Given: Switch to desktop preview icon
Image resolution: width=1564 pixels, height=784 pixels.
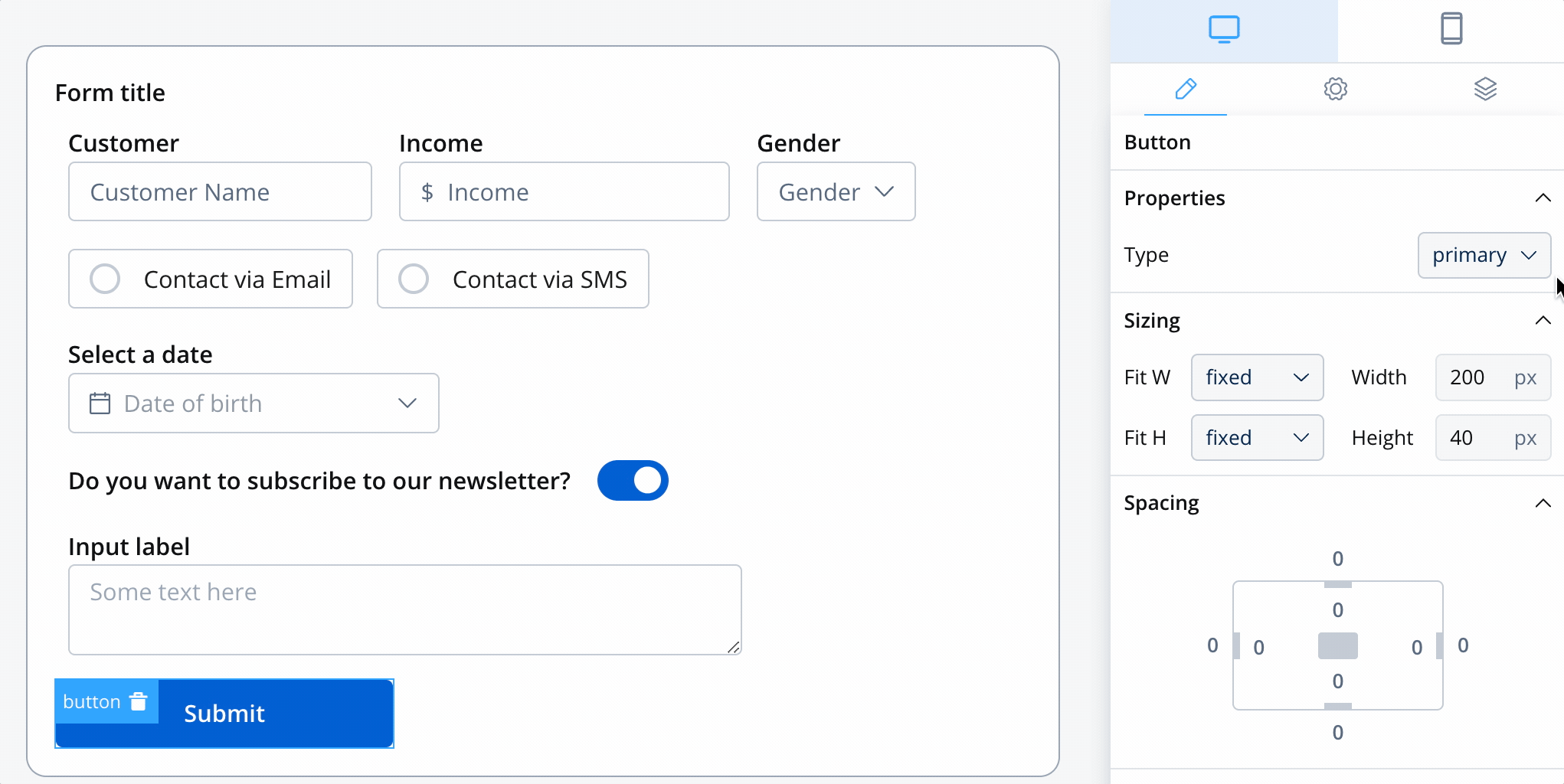Looking at the screenshot, I should (x=1224, y=30).
